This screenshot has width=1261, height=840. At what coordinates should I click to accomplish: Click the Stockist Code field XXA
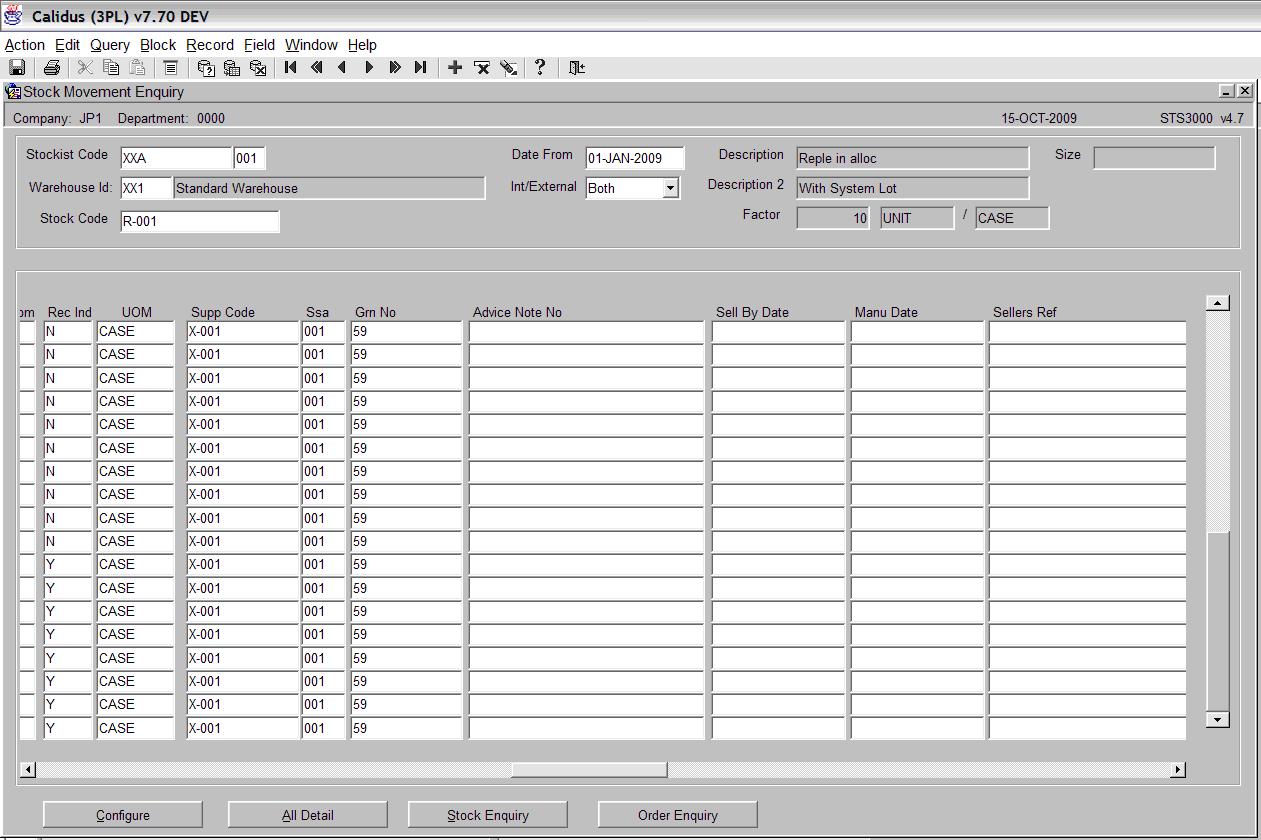[176, 158]
